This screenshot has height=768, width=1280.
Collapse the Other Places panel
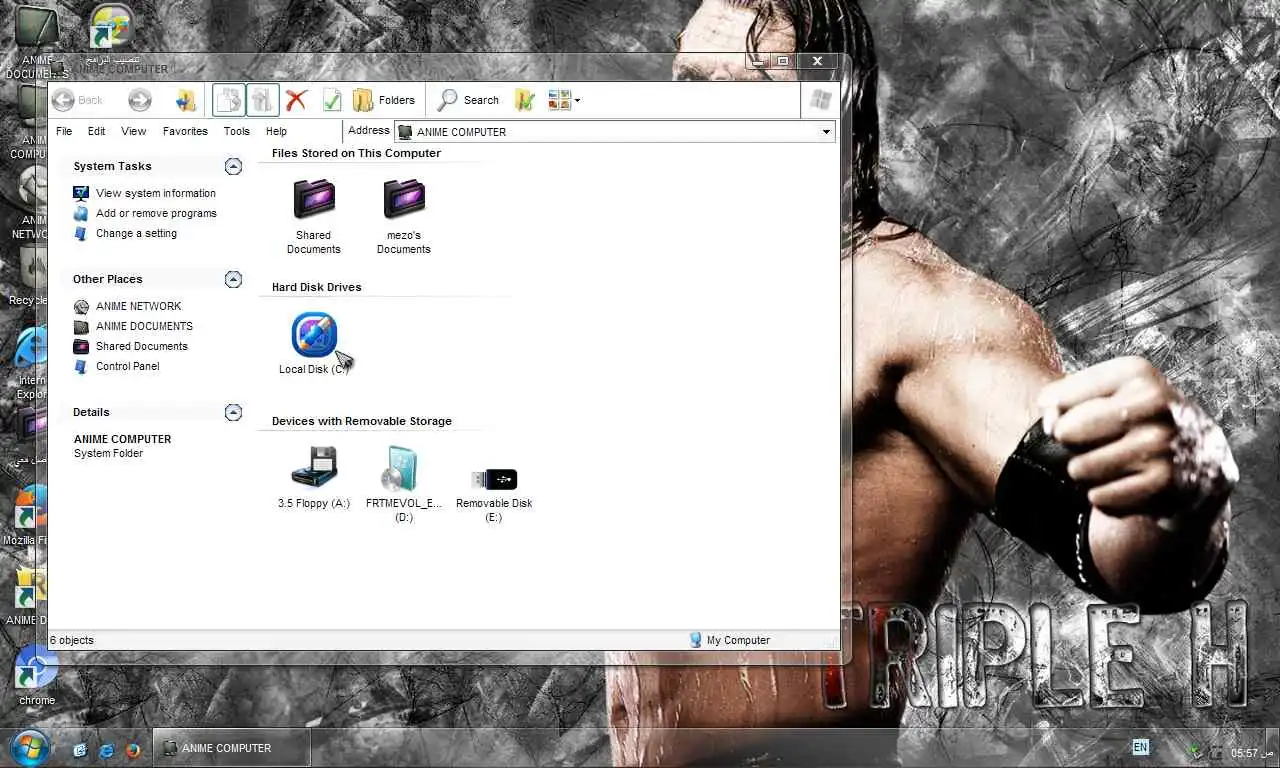click(x=233, y=279)
